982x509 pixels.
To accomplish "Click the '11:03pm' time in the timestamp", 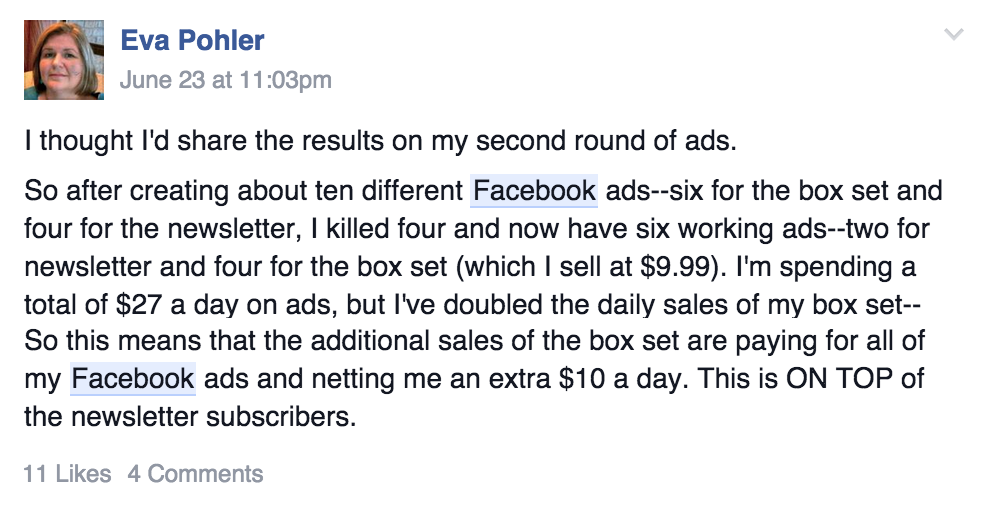I will tap(286, 80).
